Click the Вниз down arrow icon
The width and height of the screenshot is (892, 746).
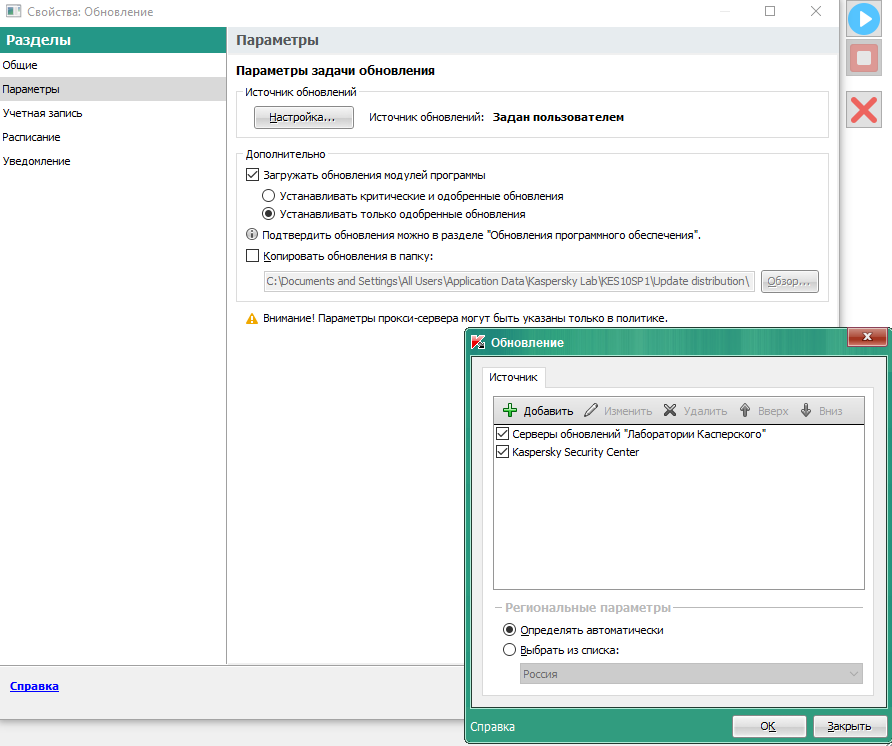pyautogui.click(x=806, y=411)
